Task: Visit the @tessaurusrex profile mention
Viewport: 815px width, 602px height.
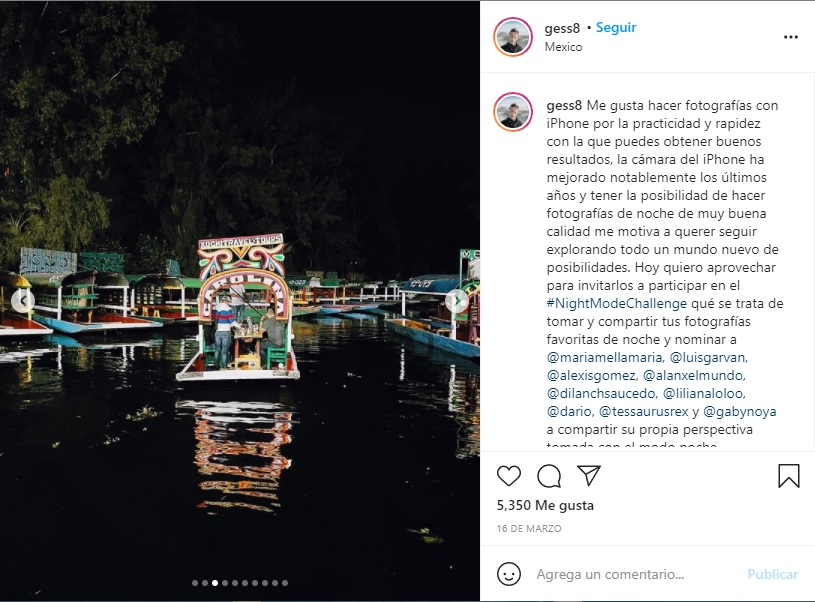Action: (x=643, y=412)
